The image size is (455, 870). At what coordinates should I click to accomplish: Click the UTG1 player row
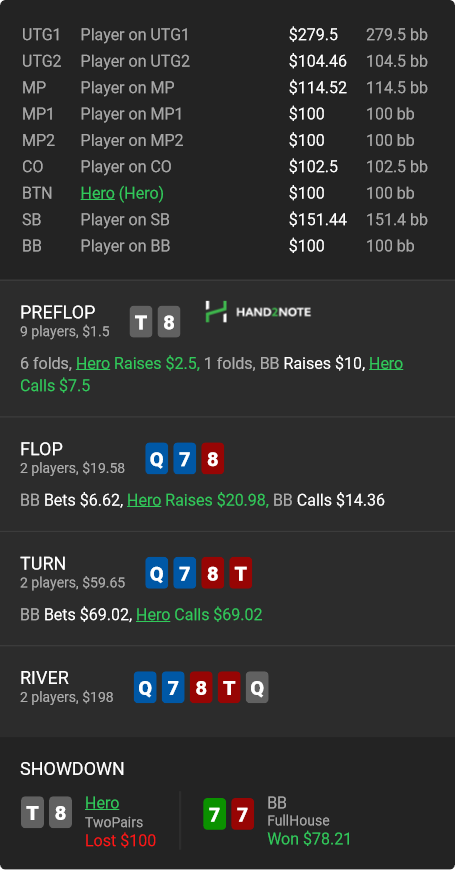pyautogui.click(x=225, y=35)
